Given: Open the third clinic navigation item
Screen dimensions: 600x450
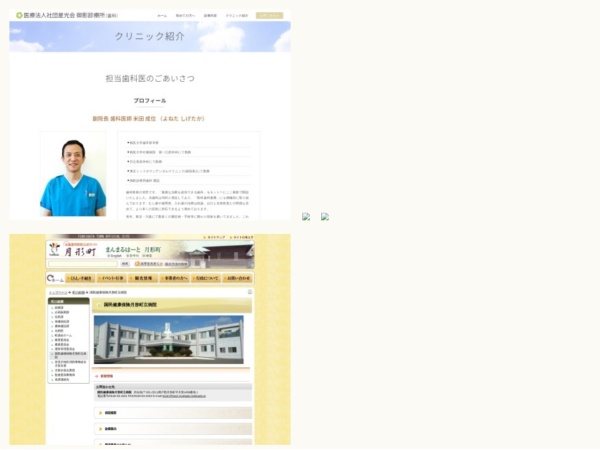Looking at the screenshot, I should coord(210,16).
